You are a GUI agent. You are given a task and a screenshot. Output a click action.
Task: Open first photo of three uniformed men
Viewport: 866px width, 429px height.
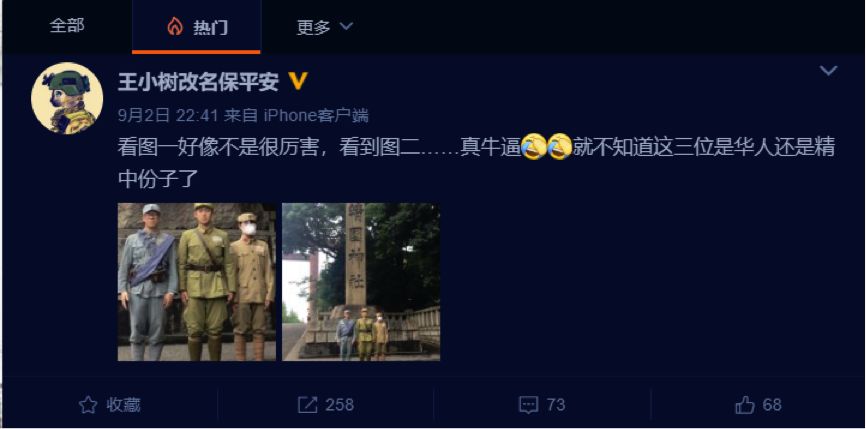(x=197, y=282)
